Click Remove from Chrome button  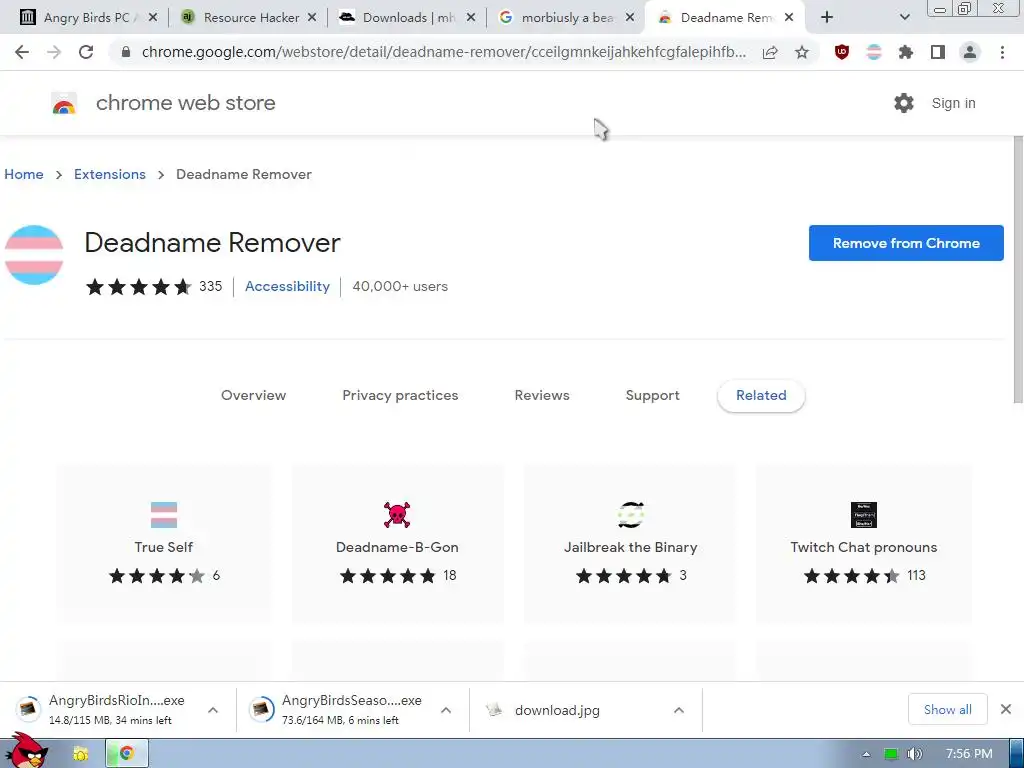906,243
